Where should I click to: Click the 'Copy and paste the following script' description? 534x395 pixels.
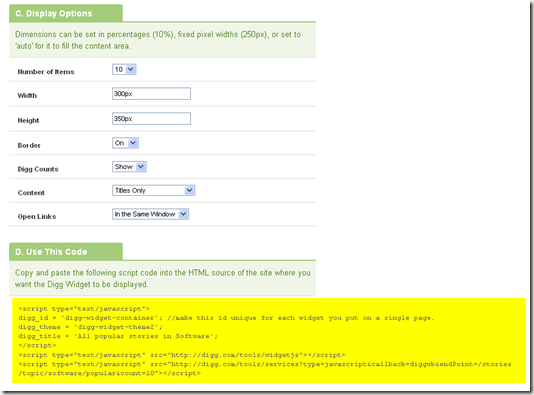click(163, 279)
